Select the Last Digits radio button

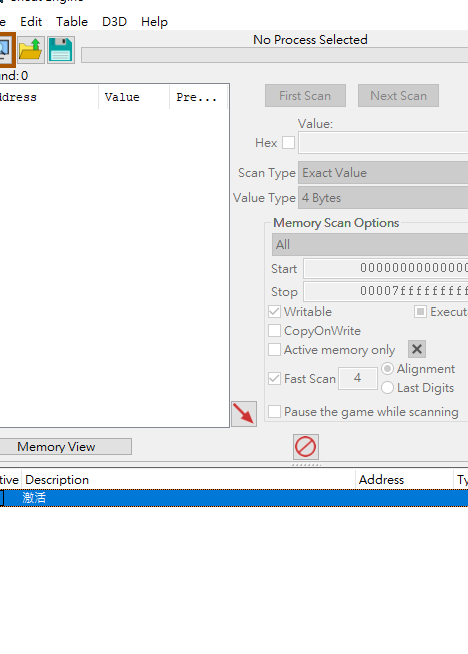pos(387,388)
